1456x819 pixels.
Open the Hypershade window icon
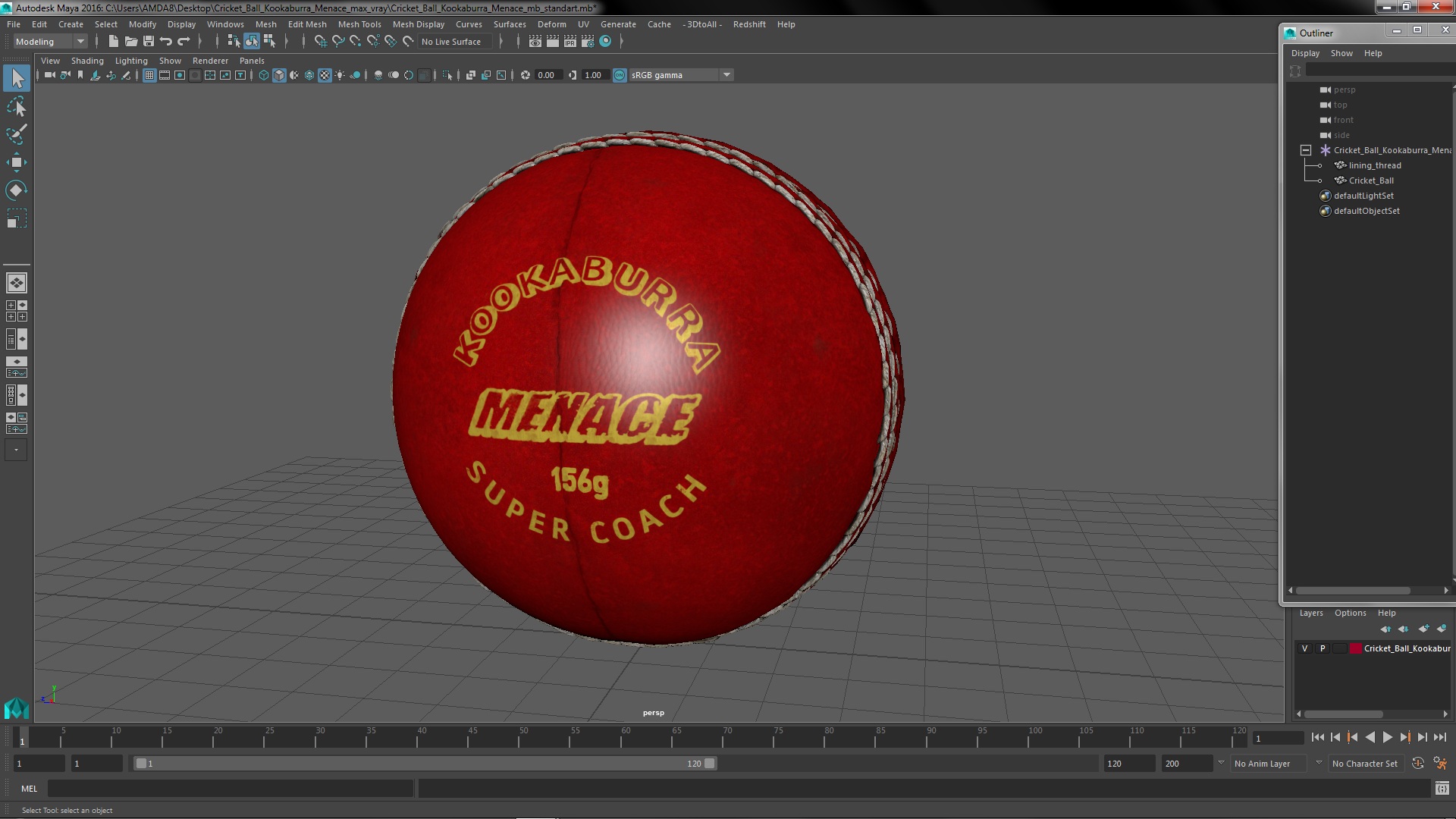(605, 42)
